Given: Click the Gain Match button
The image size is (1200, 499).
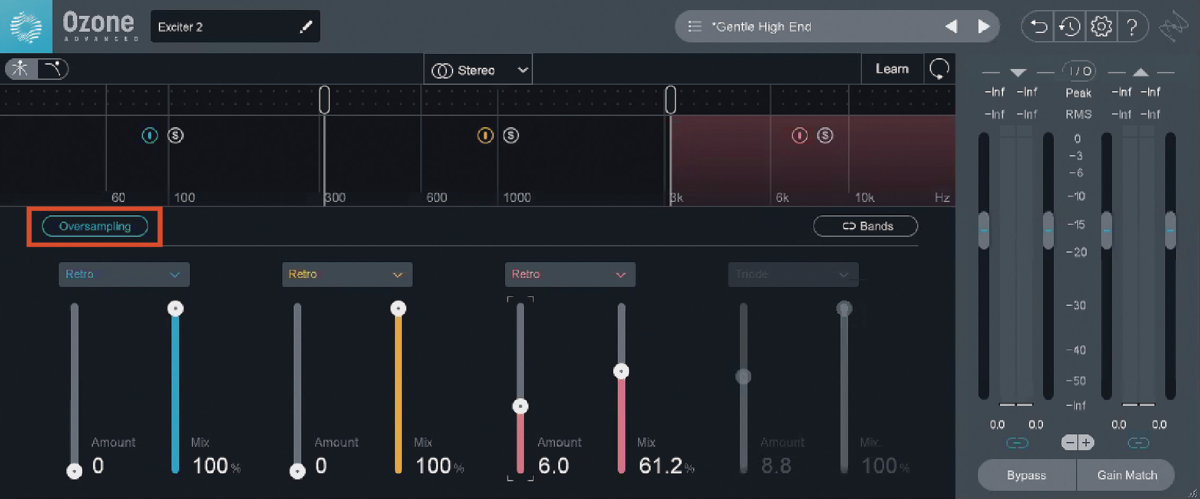Looking at the screenshot, I should (1127, 475).
